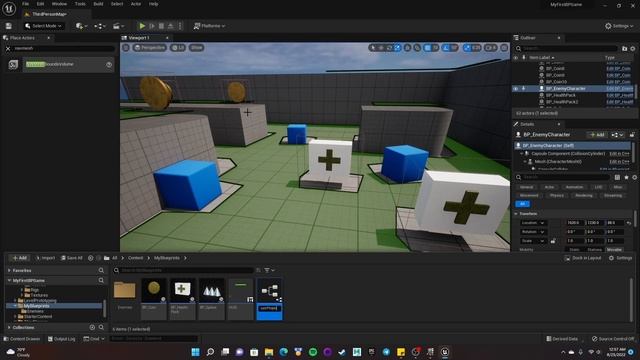Click the Add component button in Details
This screenshot has height=360, width=640.
tap(596, 135)
